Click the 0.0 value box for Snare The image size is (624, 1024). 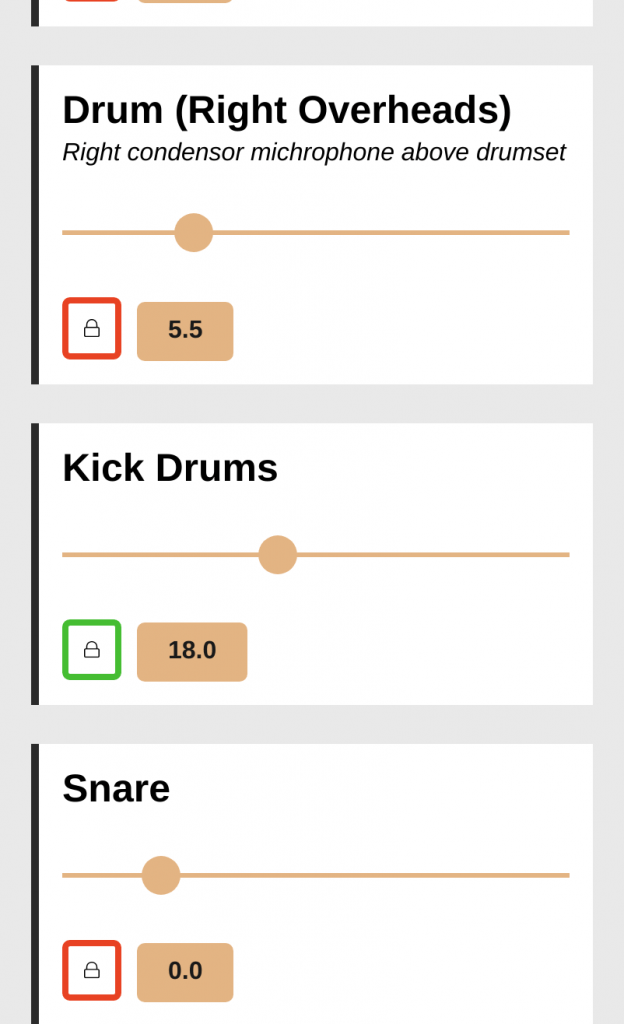tap(185, 972)
